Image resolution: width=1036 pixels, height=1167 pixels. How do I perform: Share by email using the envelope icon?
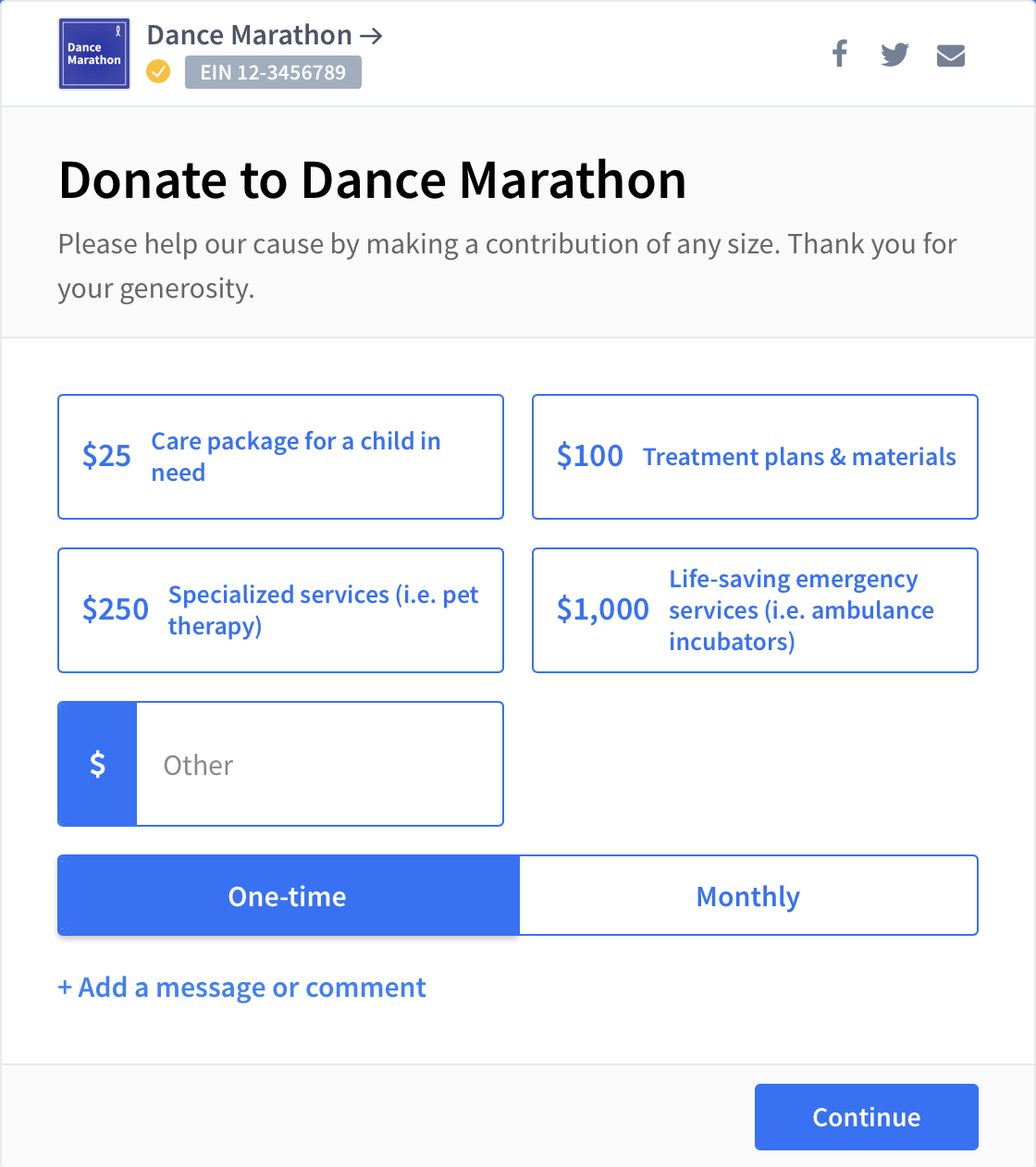point(951,55)
